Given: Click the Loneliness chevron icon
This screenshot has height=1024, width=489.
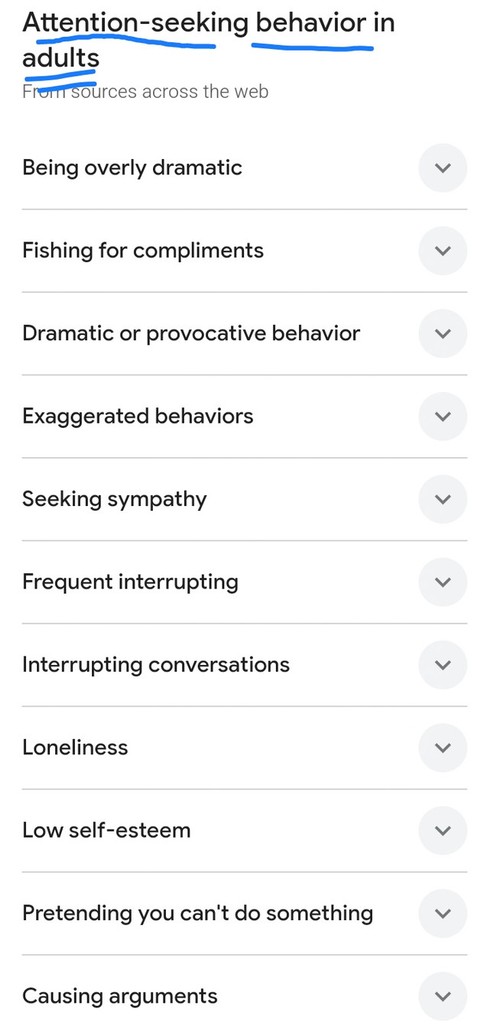Looking at the screenshot, I should [443, 748].
